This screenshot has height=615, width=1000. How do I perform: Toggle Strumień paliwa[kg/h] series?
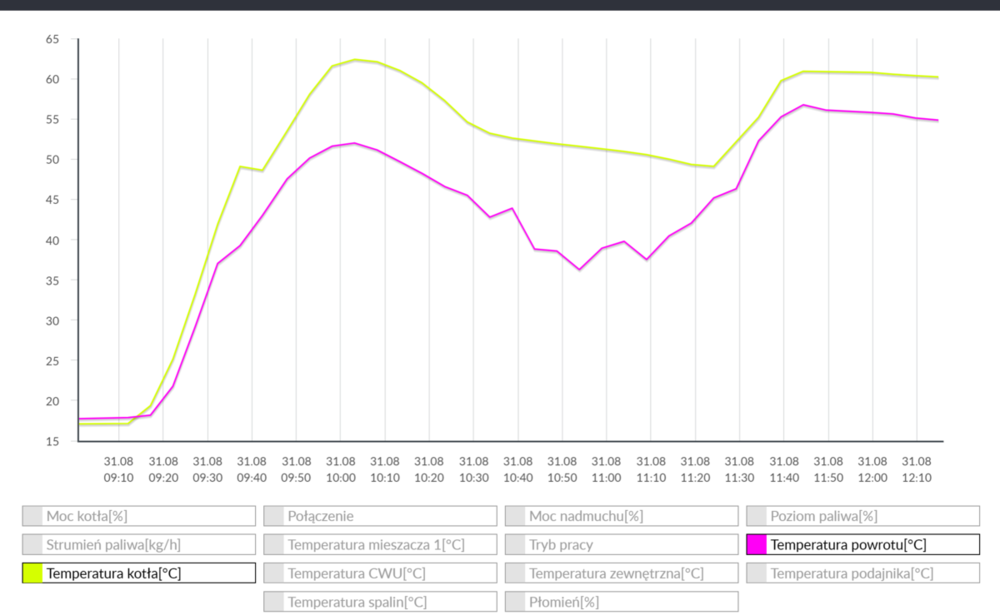[x=138, y=545]
